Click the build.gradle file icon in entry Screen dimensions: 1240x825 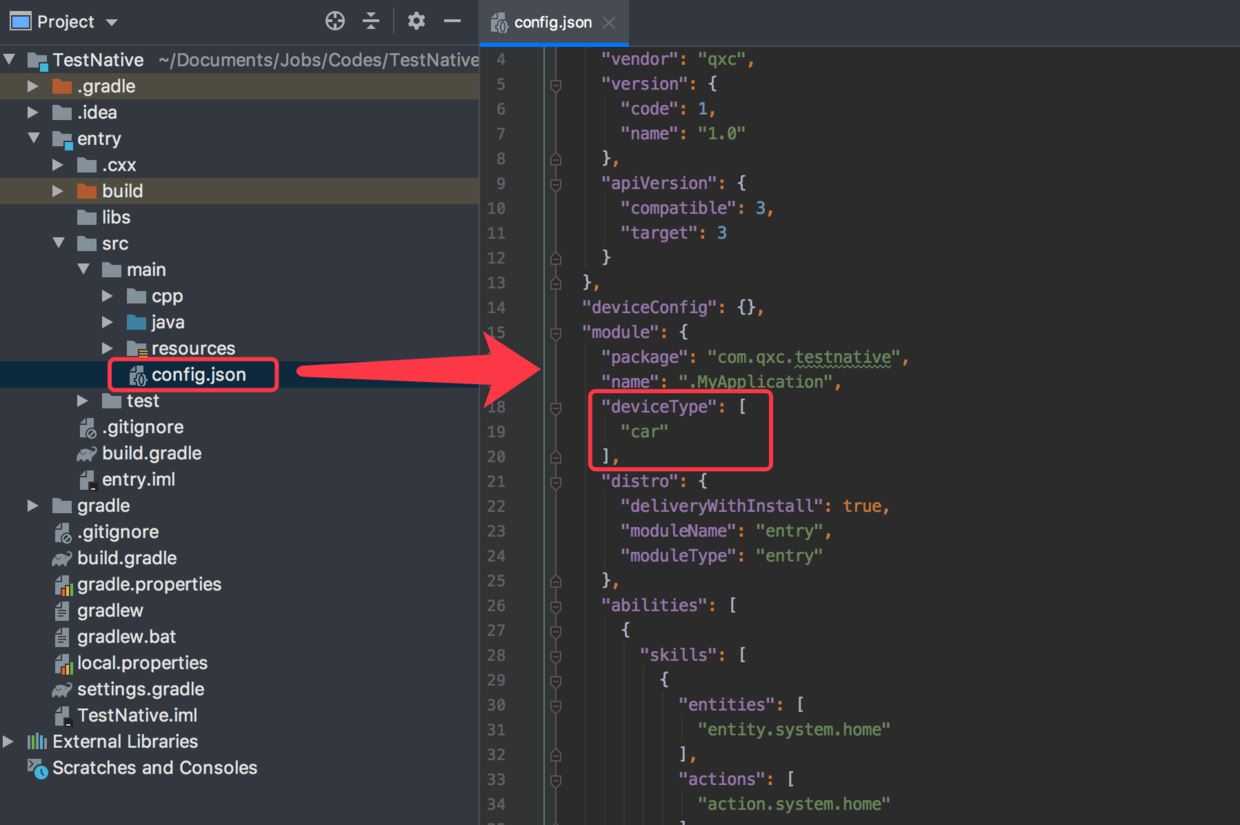point(87,453)
